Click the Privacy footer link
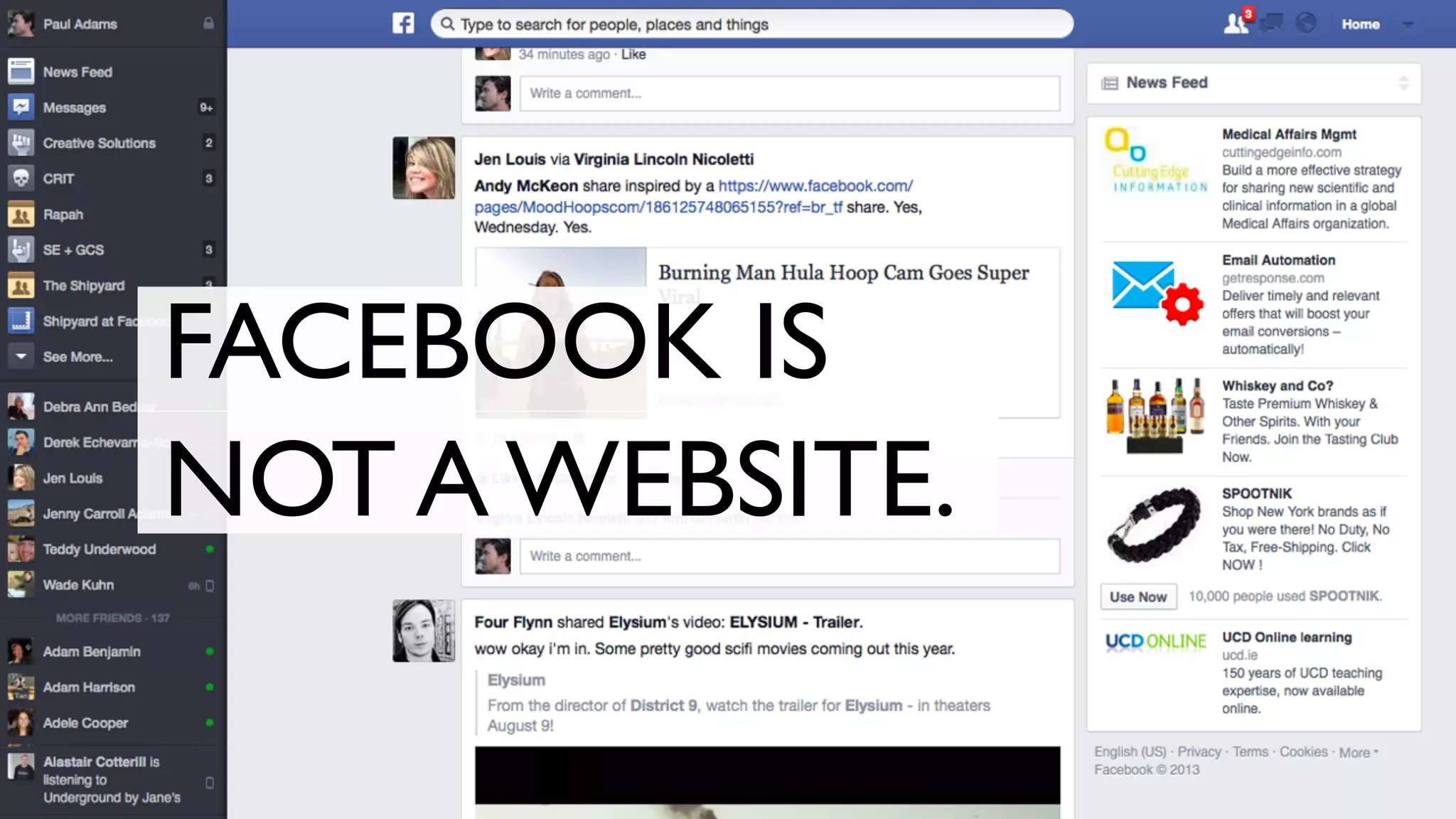Viewport: 1456px width, 819px height. tap(1199, 751)
